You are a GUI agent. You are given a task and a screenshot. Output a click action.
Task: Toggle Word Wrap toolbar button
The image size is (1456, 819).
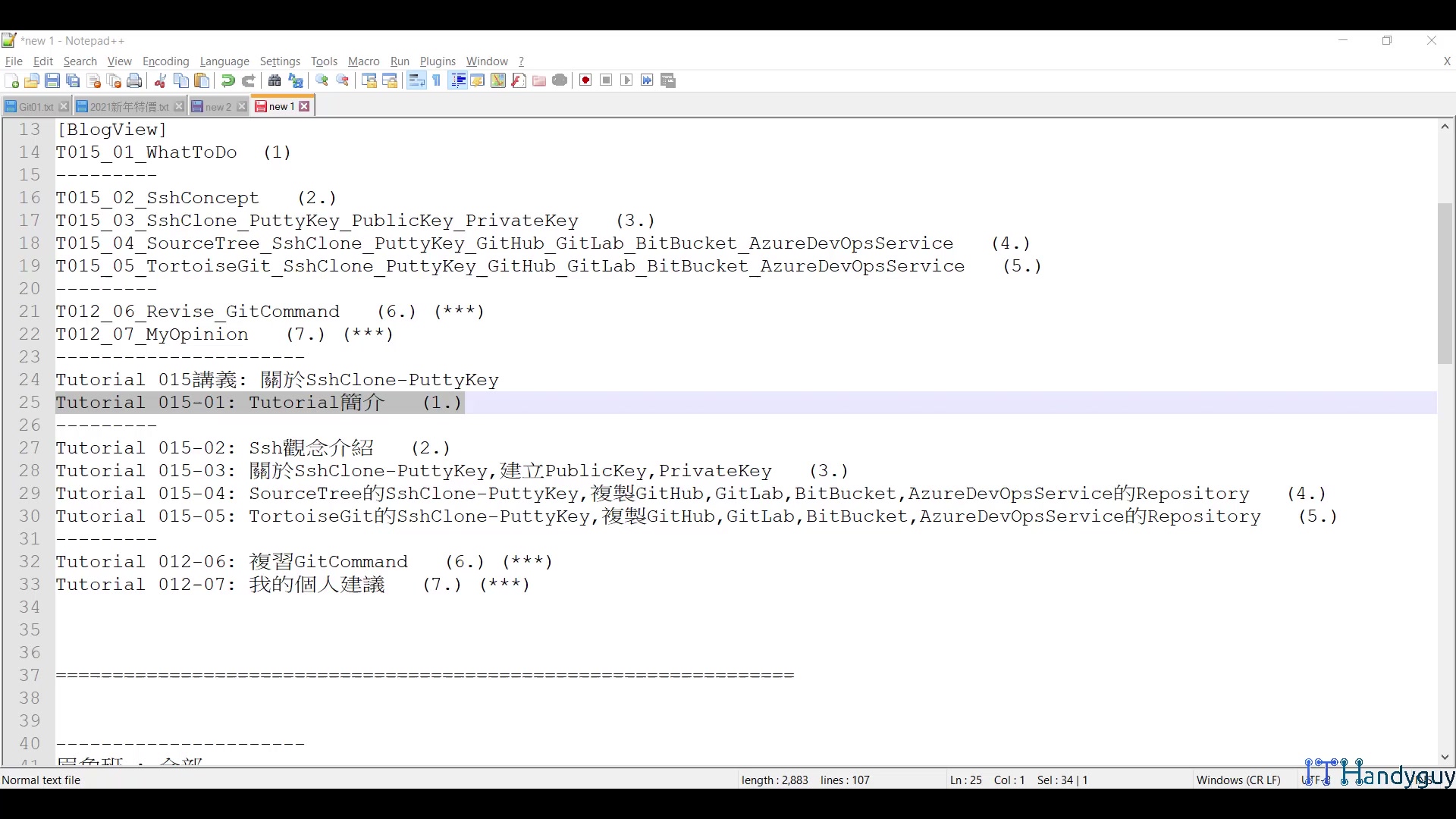point(416,81)
